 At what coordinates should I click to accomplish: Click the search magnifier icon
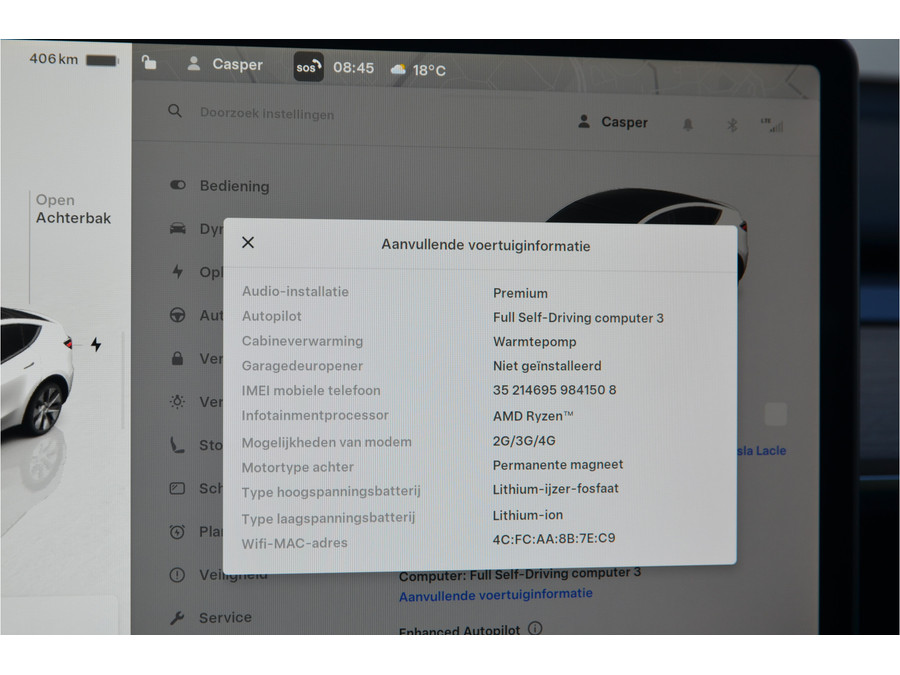click(175, 111)
